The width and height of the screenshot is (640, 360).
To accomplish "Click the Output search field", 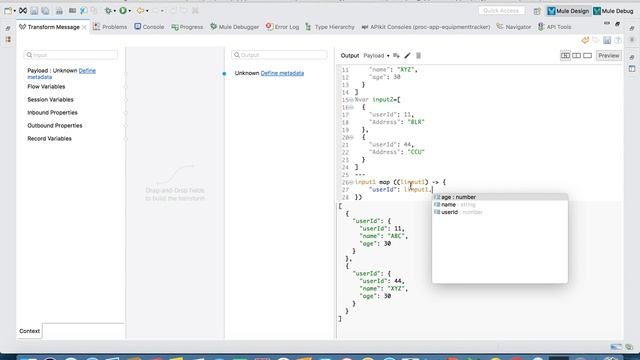I will point(280,55).
